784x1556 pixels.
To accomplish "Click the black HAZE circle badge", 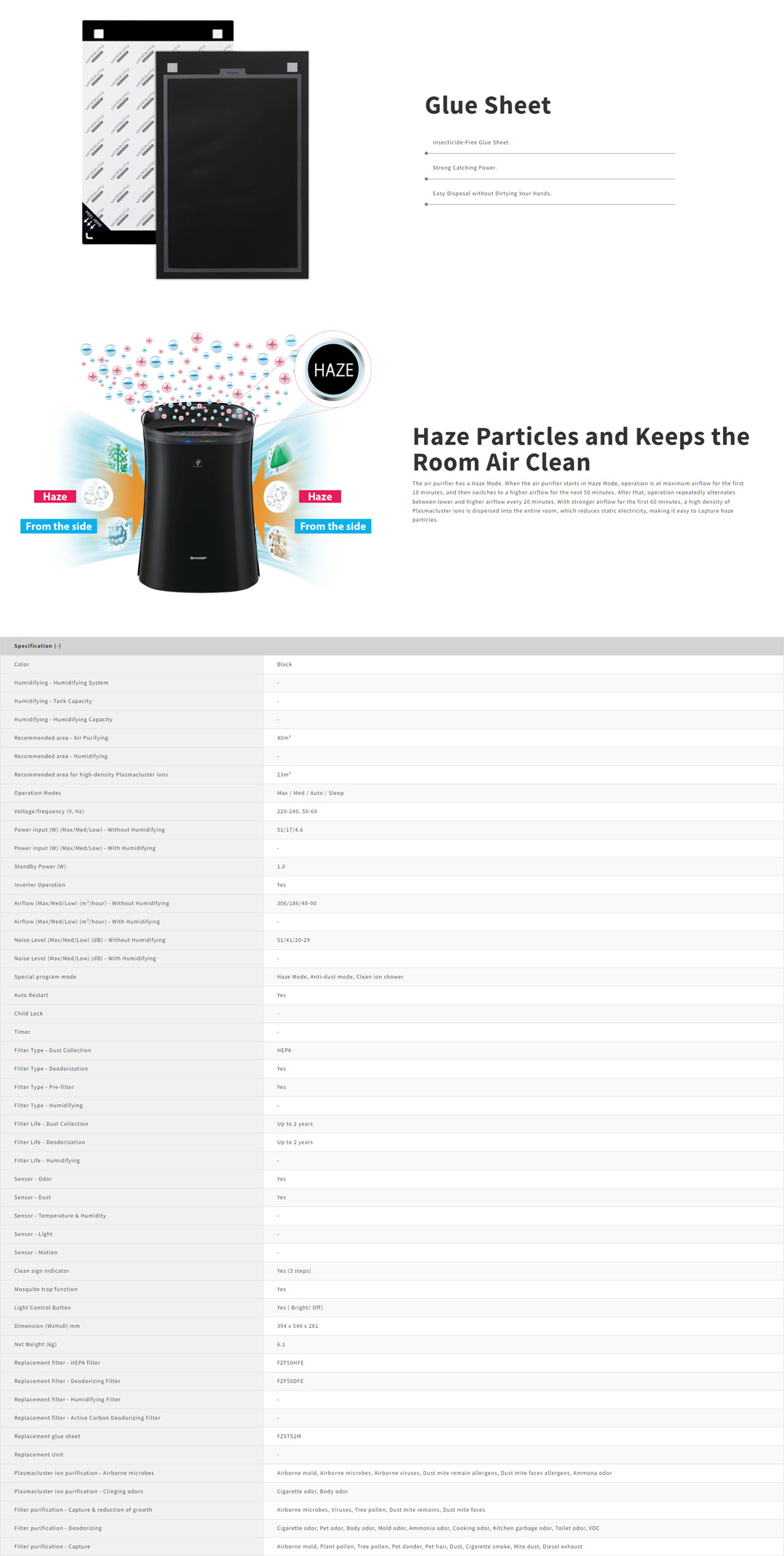I will click(333, 370).
